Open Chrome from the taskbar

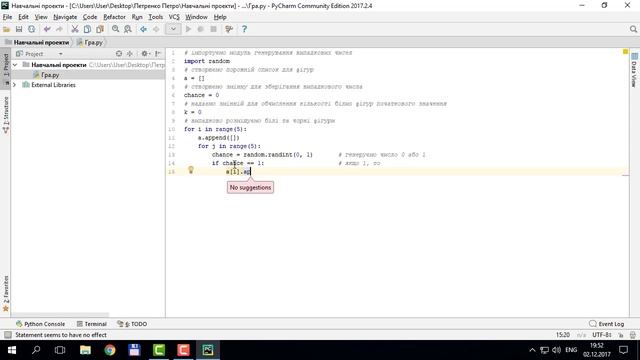click(x=110, y=350)
